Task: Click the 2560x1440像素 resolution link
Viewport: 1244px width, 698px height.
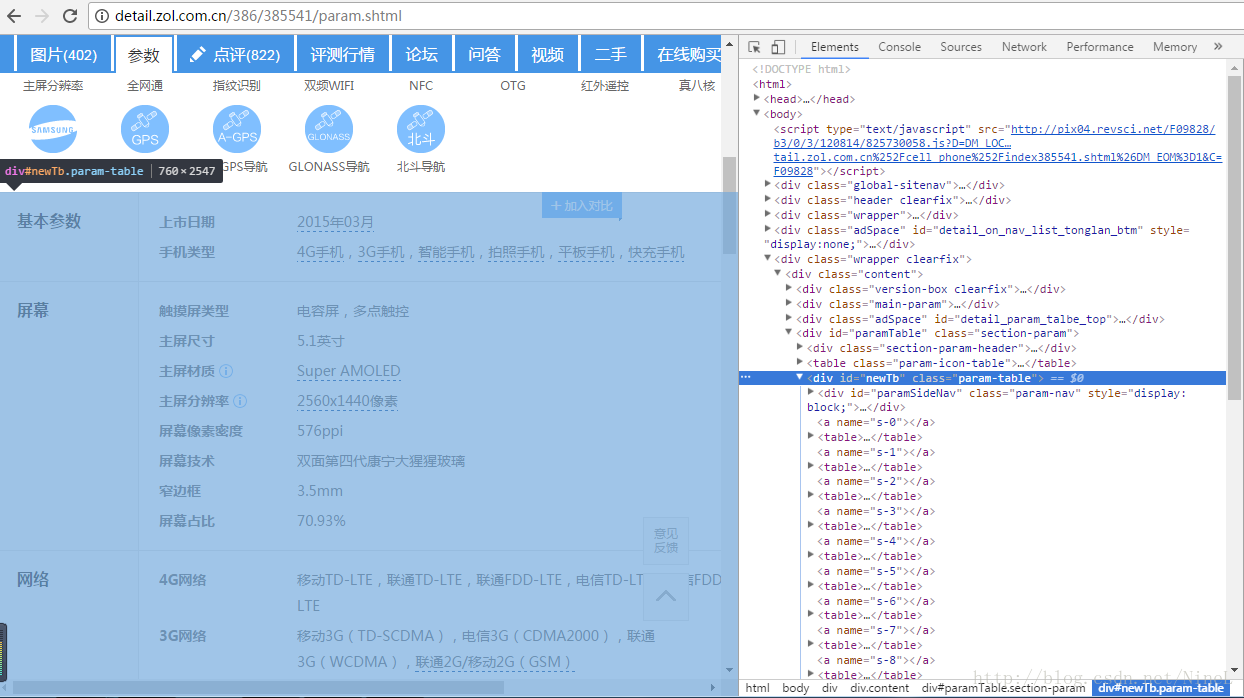Action: coord(347,401)
